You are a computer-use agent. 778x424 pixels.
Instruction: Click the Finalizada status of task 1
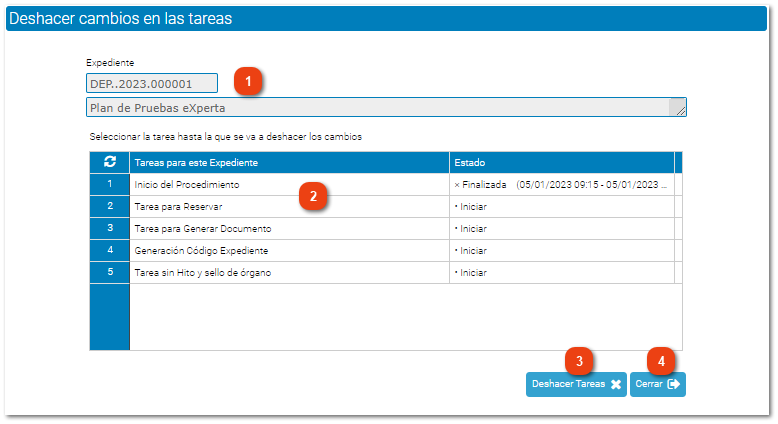pos(562,184)
